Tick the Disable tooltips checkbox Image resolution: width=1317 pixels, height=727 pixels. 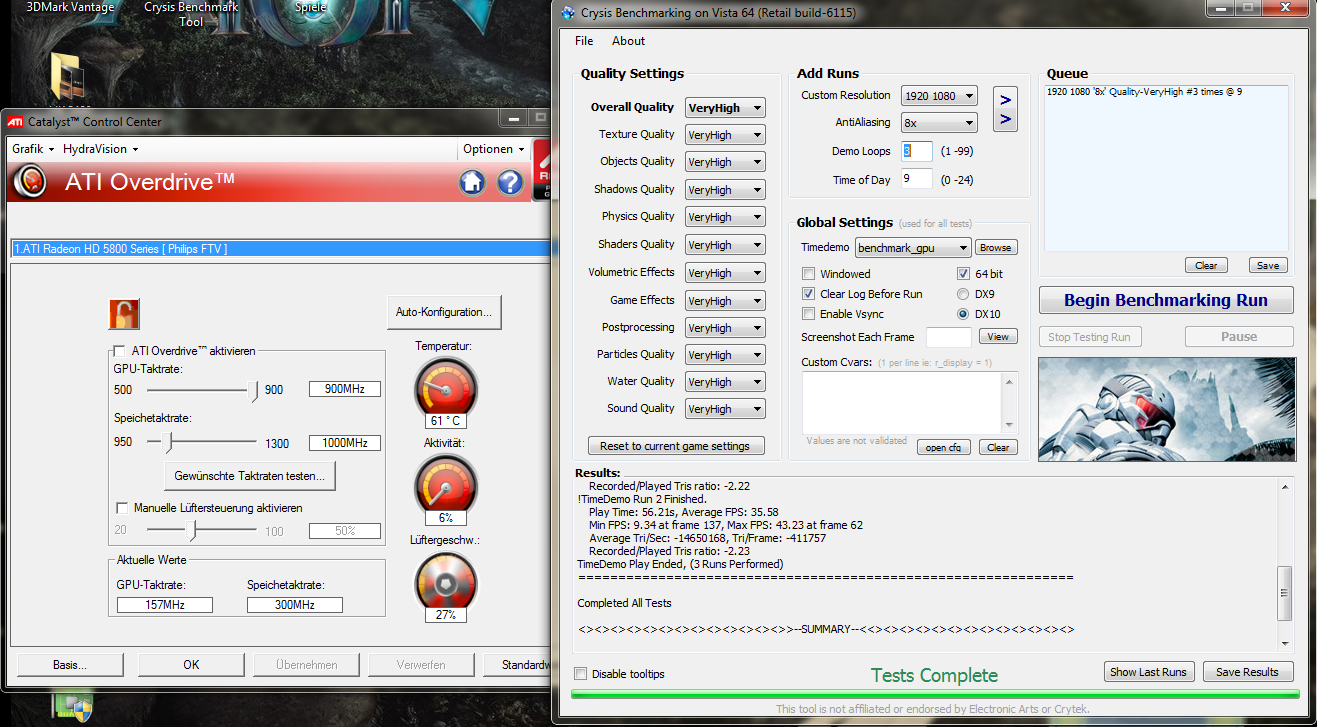(581, 674)
